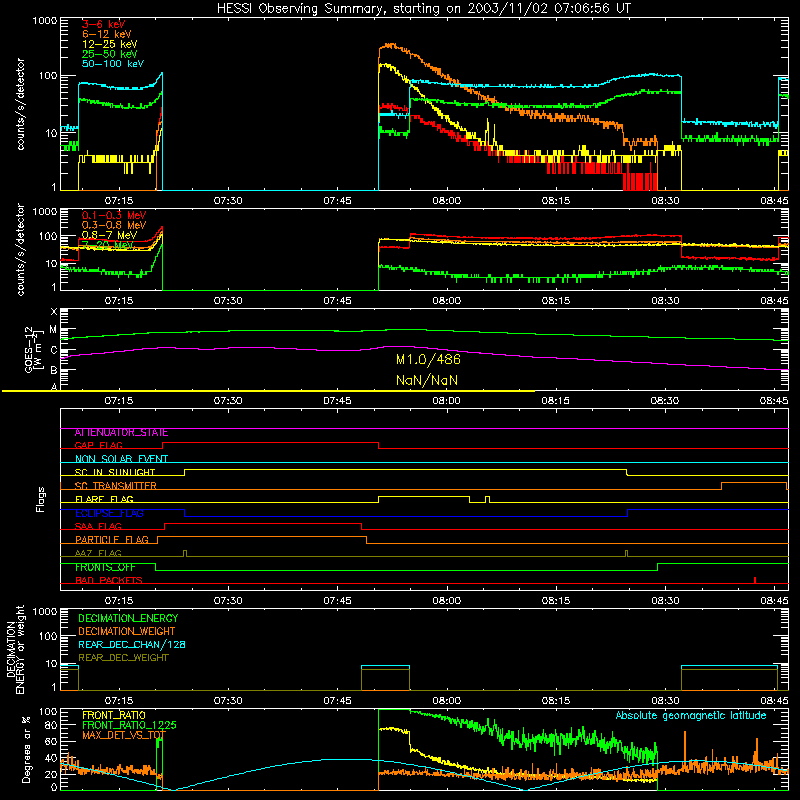
Task: Select the ATTENUATOR_STATE flag label
Action: [x=121, y=433]
